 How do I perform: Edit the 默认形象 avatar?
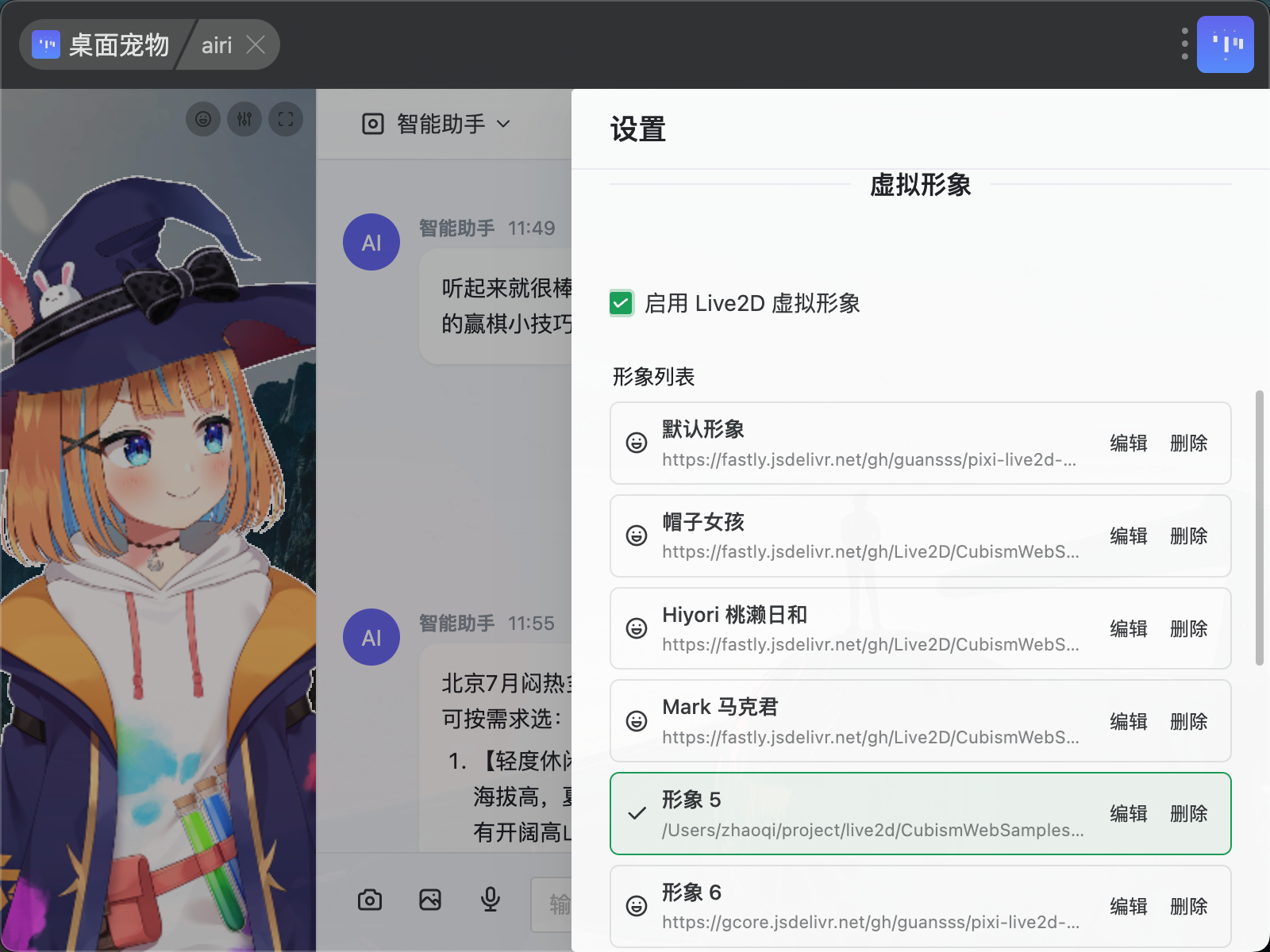tap(1129, 443)
